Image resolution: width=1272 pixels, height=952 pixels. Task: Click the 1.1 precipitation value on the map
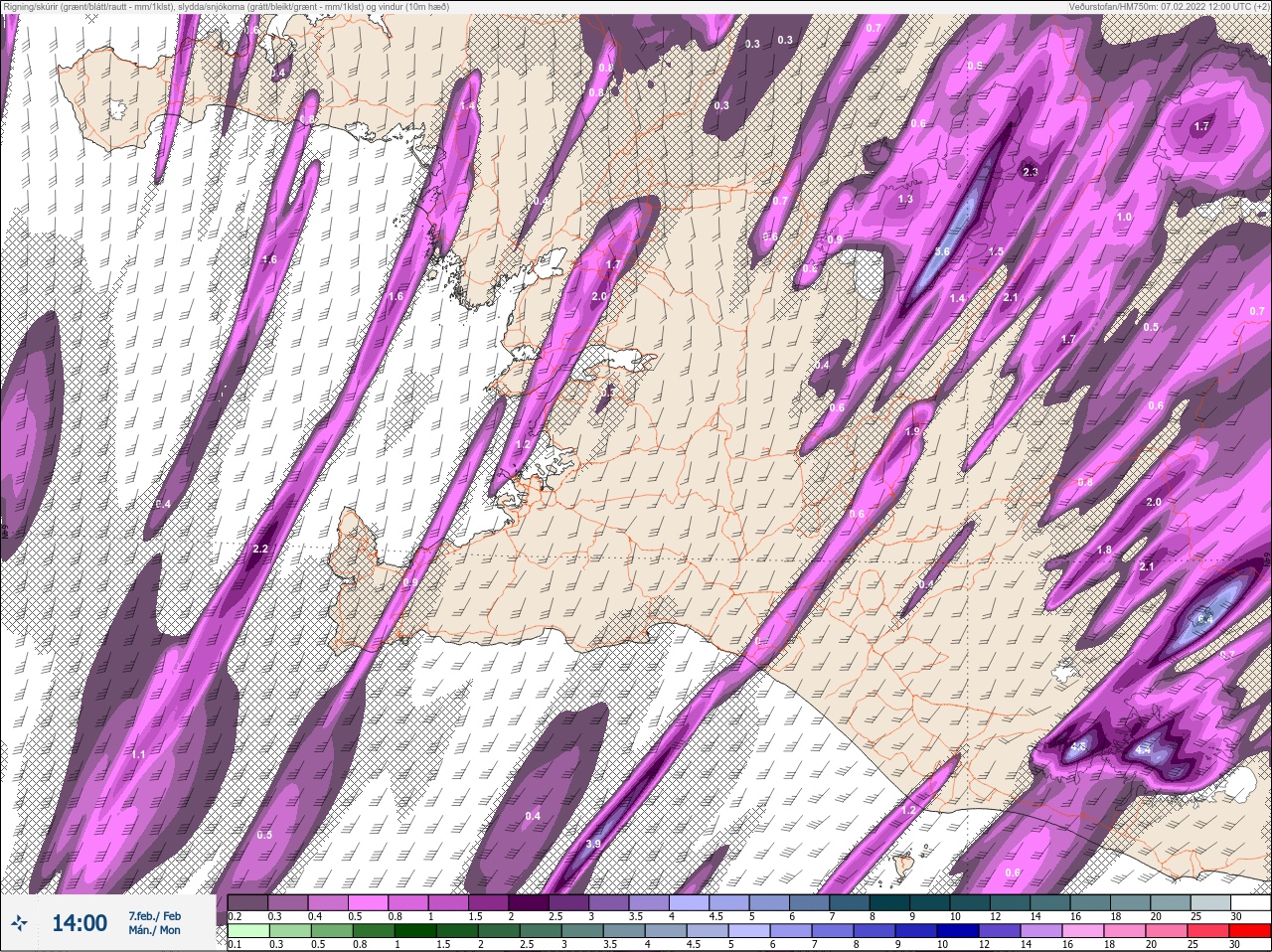[138, 755]
